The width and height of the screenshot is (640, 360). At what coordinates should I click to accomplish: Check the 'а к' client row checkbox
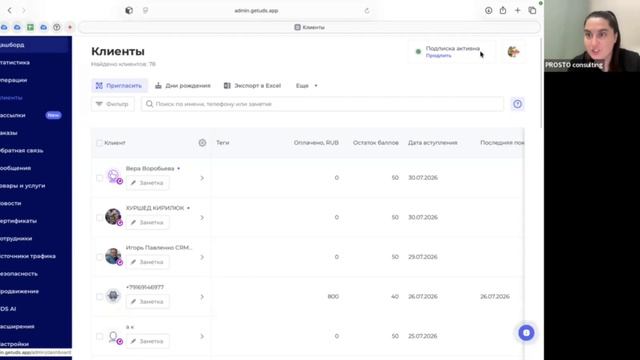(99, 336)
